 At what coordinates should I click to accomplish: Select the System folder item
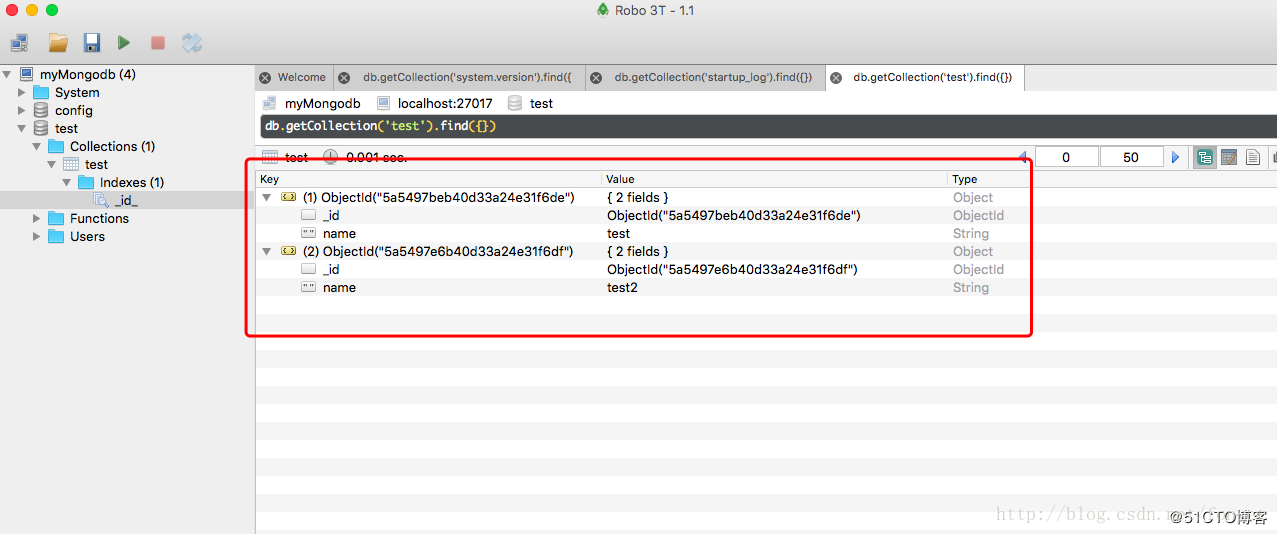point(77,92)
